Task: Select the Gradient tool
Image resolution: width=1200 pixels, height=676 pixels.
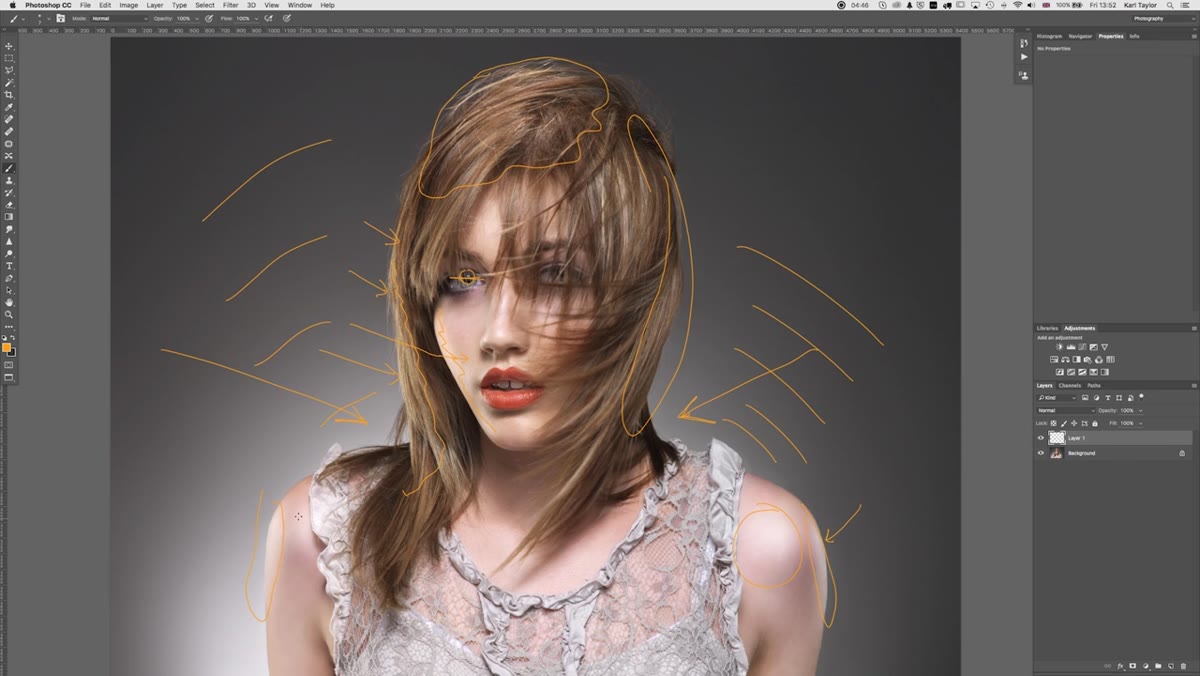Action: click(9, 216)
